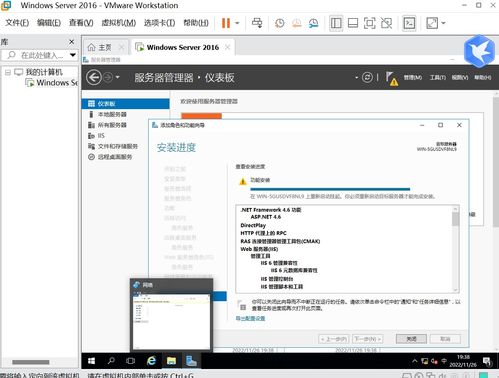Open the snapshot manager
The height and width of the screenshot is (378, 499).
(313, 23)
